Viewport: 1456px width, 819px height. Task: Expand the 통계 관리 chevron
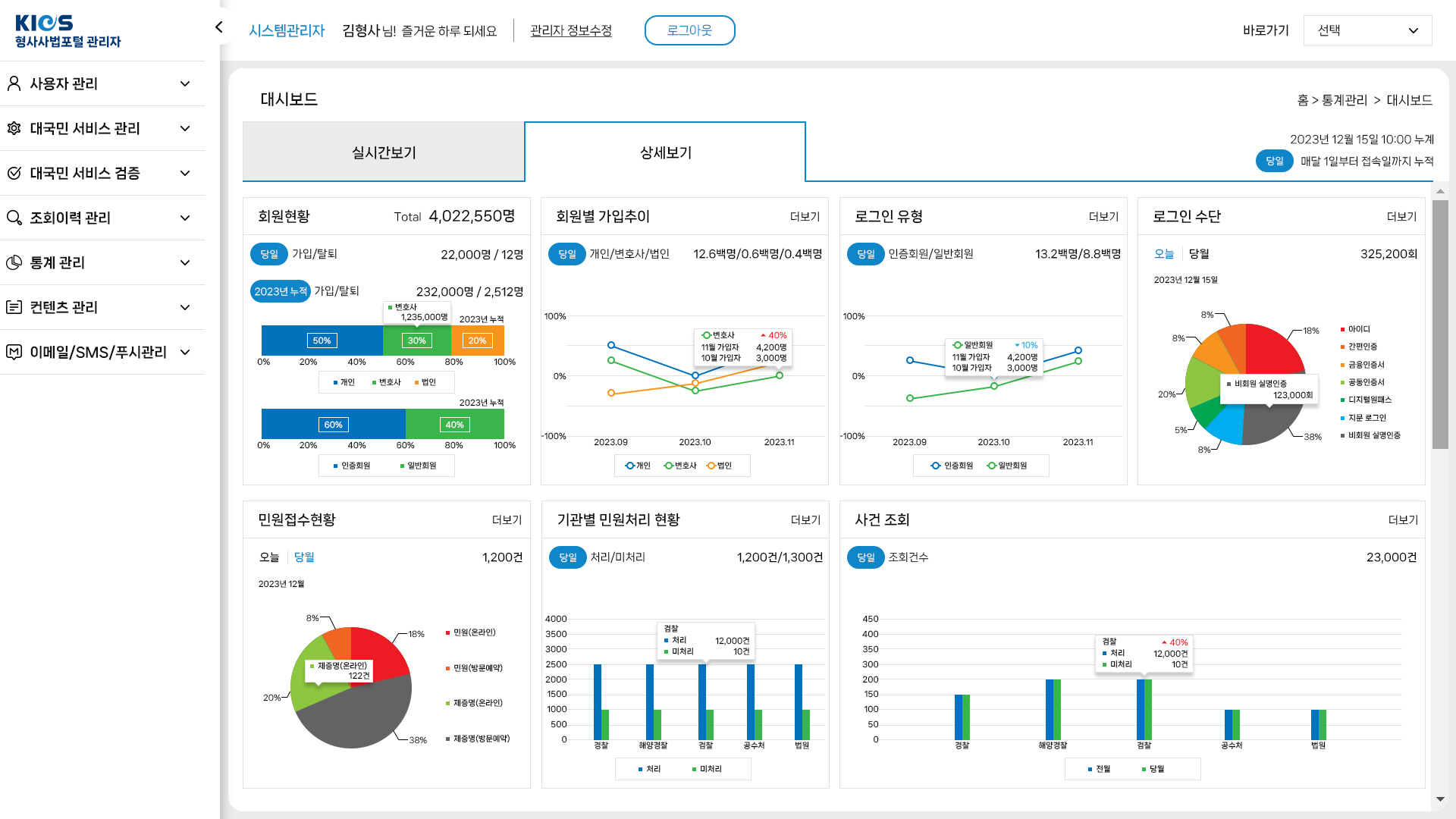185,262
